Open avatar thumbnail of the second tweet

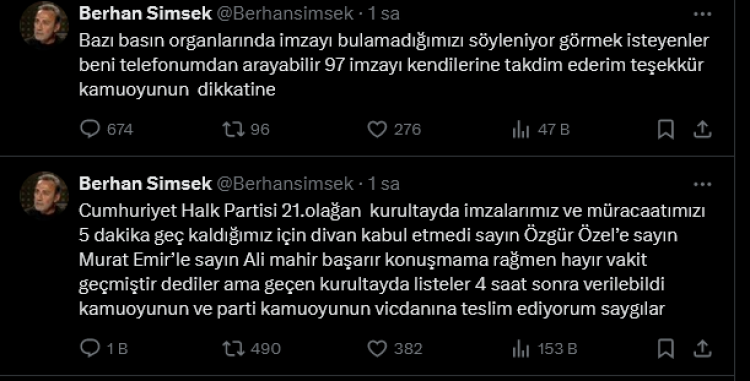click(x=44, y=196)
